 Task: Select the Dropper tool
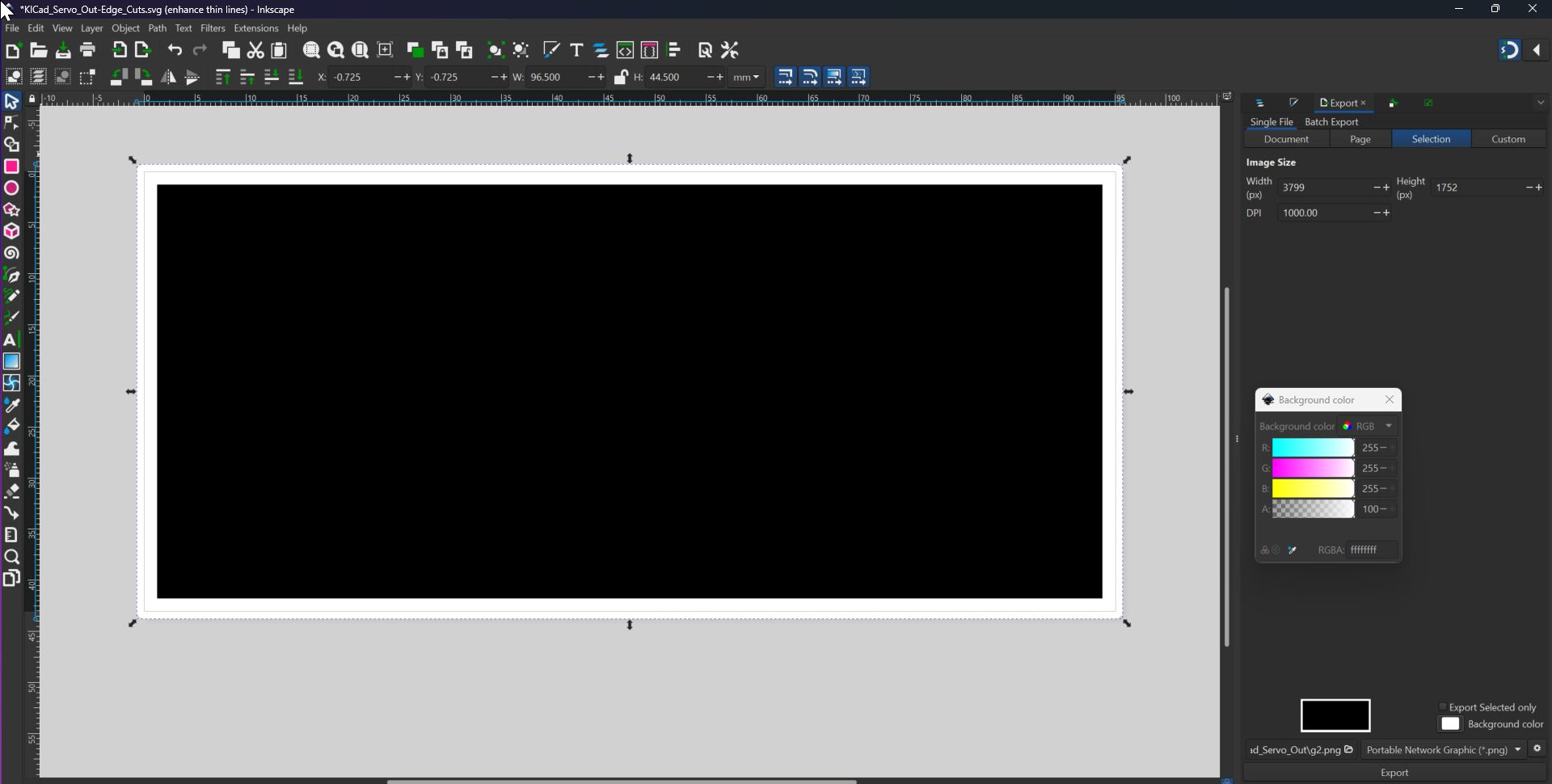point(11,406)
